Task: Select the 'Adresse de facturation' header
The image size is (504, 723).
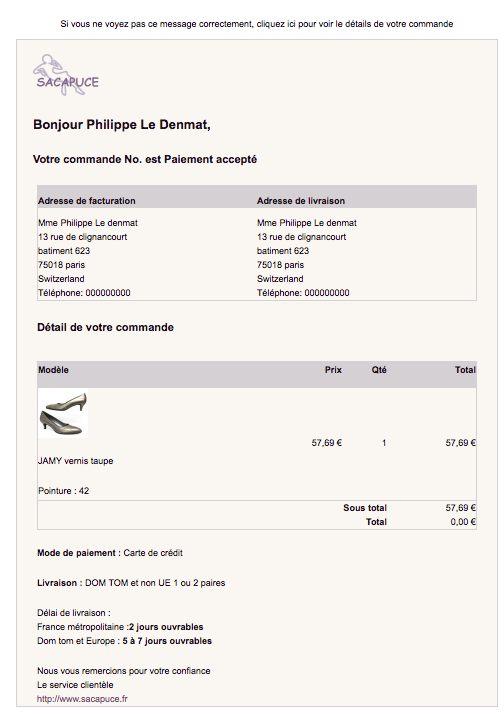Action: click(x=87, y=201)
